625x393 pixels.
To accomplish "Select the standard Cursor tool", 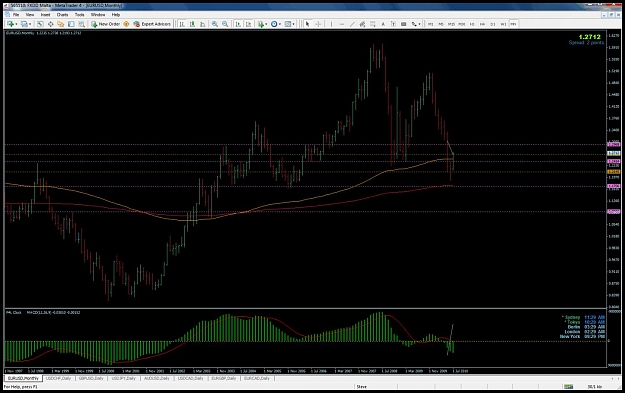I will coord(307,24).
